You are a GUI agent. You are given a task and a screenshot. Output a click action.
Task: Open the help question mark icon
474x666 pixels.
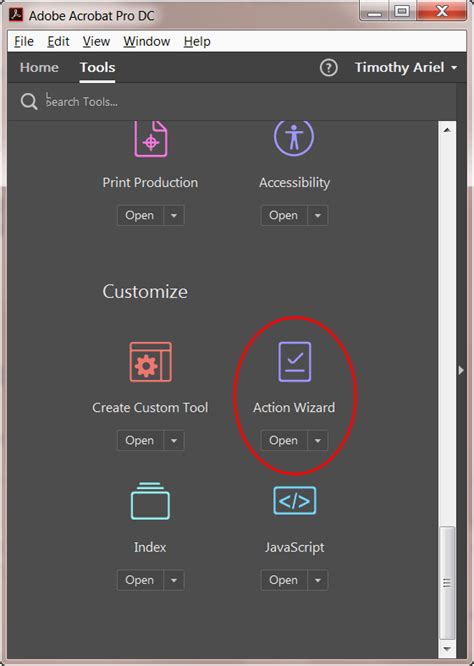[x=329, y=68]
